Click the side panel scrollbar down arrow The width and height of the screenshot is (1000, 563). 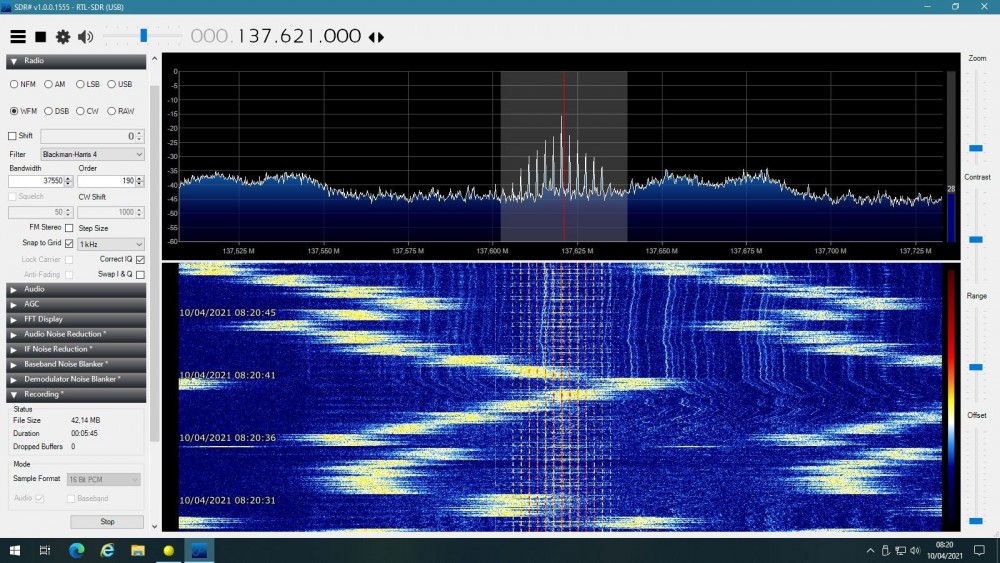(x=154, y=527)
